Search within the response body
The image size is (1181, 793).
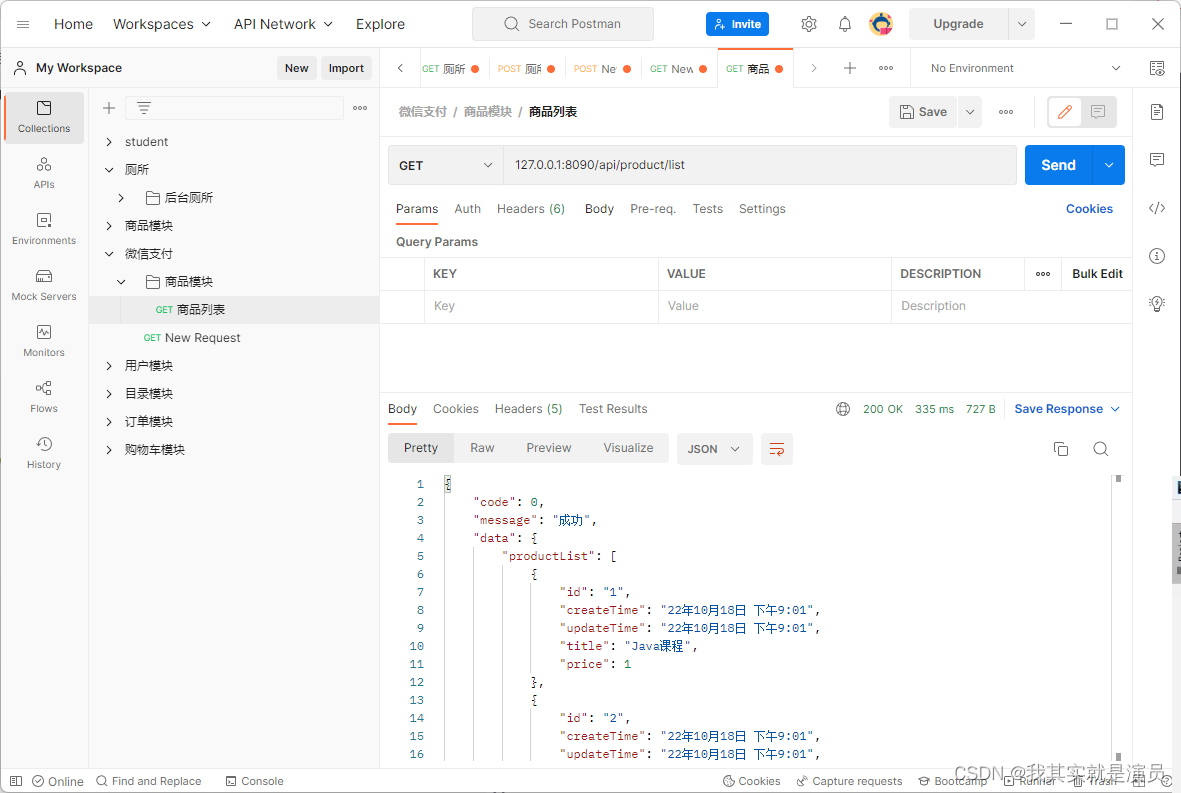[1100, 450]
